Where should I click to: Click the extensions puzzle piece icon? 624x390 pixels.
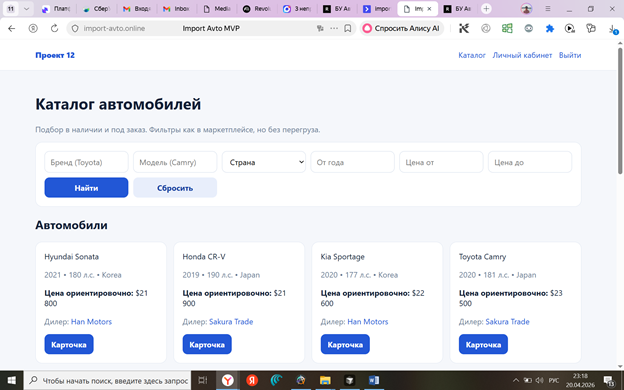click(x=550, y=28)
